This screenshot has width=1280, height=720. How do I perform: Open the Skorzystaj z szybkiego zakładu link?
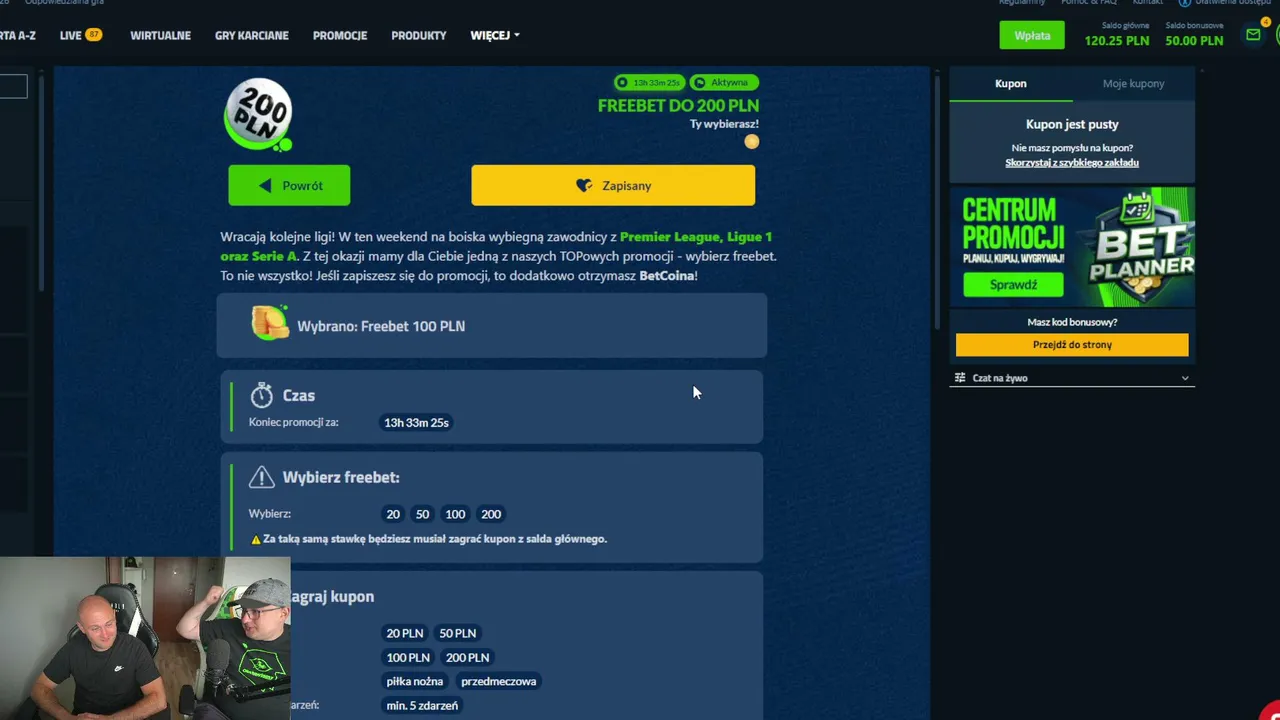coord(1072,162)
